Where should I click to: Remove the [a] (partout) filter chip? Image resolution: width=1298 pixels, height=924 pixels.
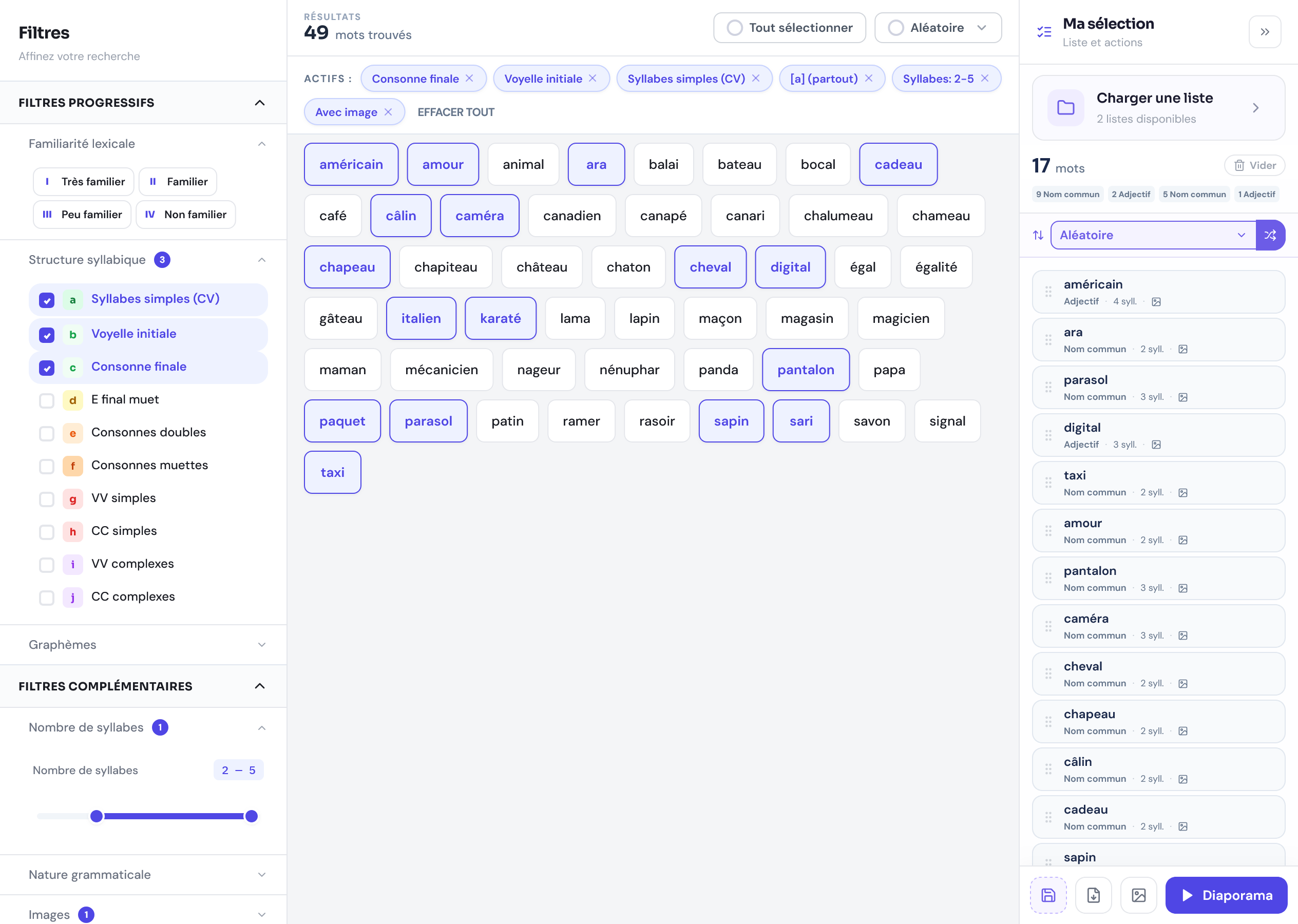[x=868, y=79]
